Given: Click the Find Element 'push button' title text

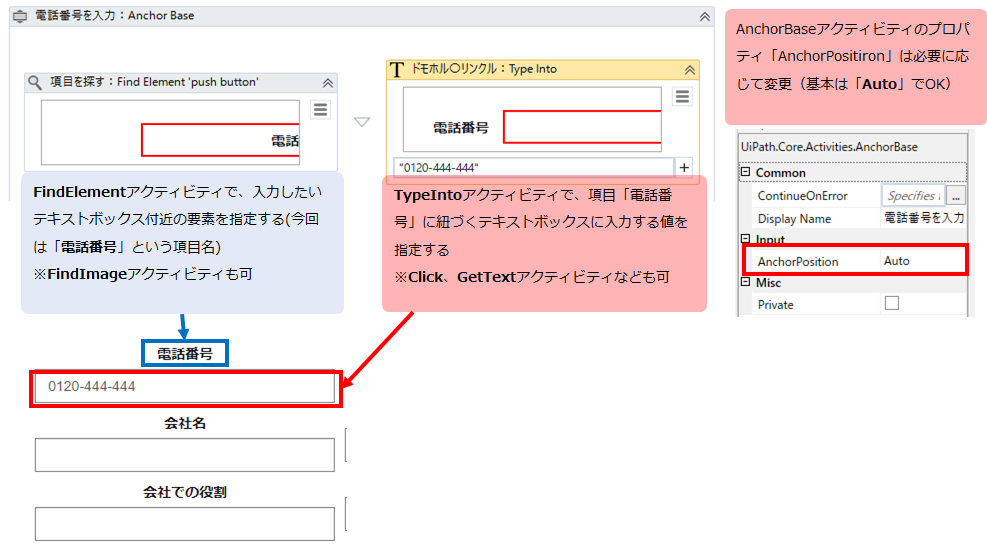Looking at the screenshot, I should [154, 82].
